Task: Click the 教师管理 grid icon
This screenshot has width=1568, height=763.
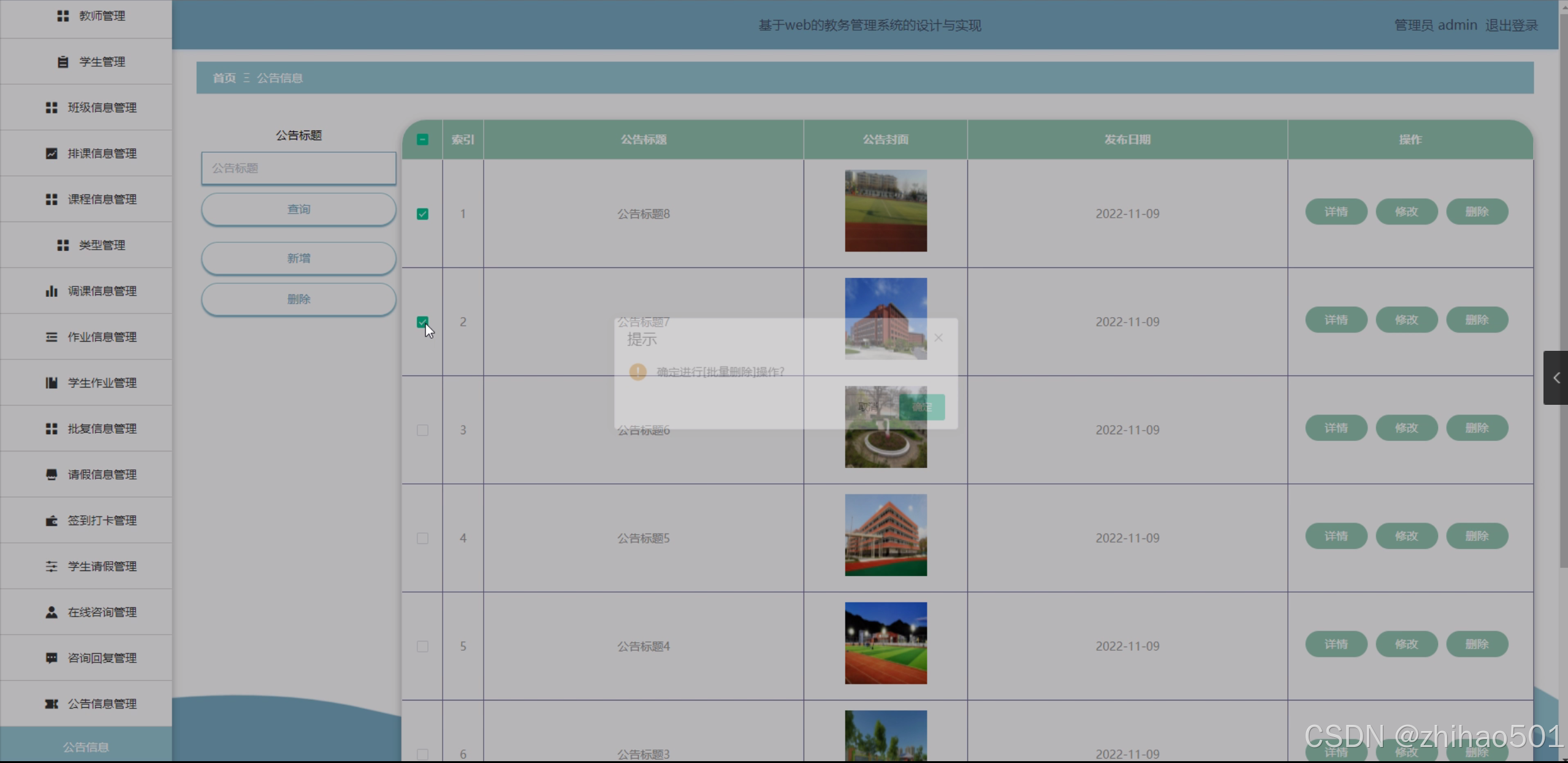Action: (63, 15)
